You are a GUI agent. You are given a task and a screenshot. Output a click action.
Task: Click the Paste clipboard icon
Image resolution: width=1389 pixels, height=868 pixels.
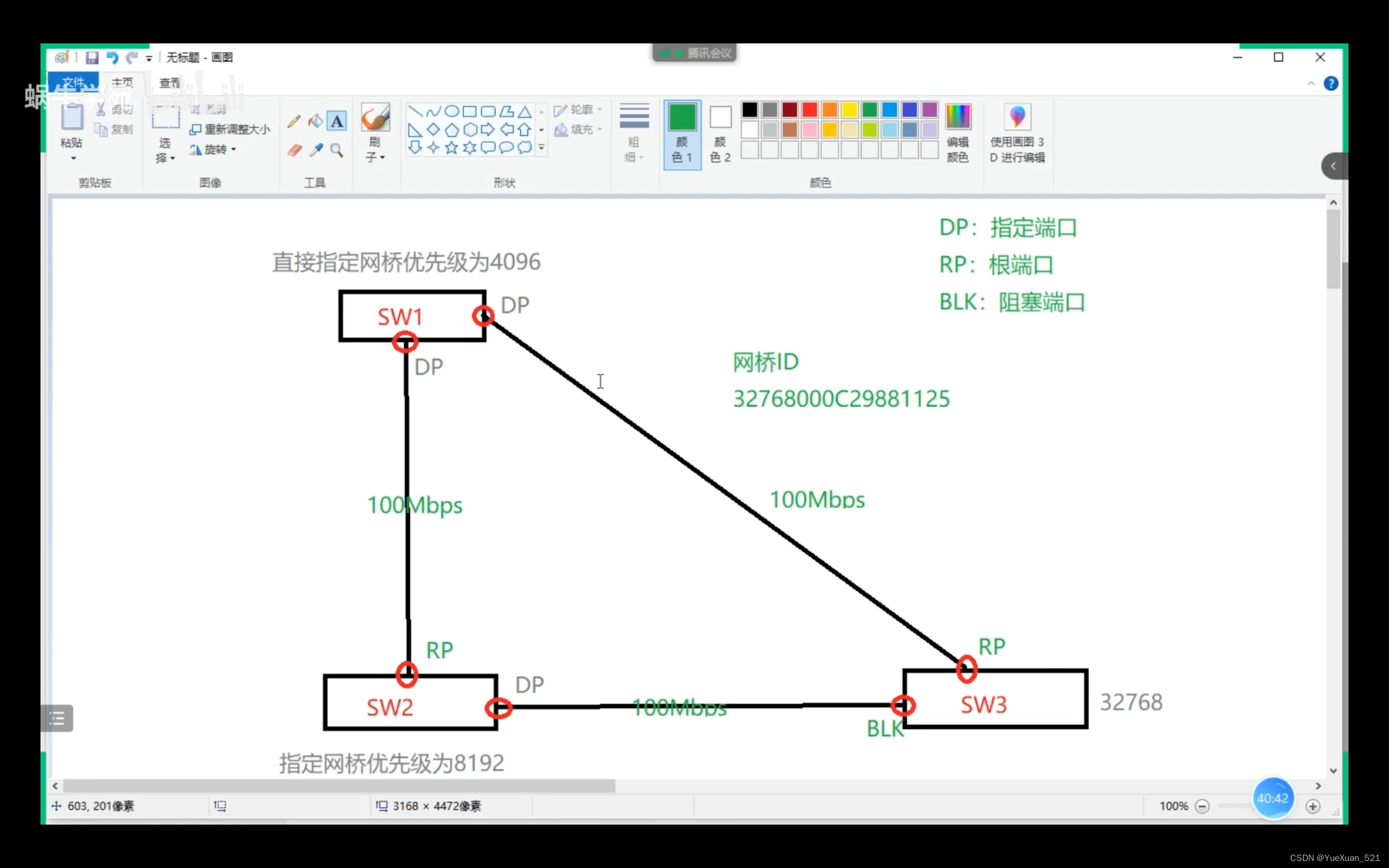(72, 118)
